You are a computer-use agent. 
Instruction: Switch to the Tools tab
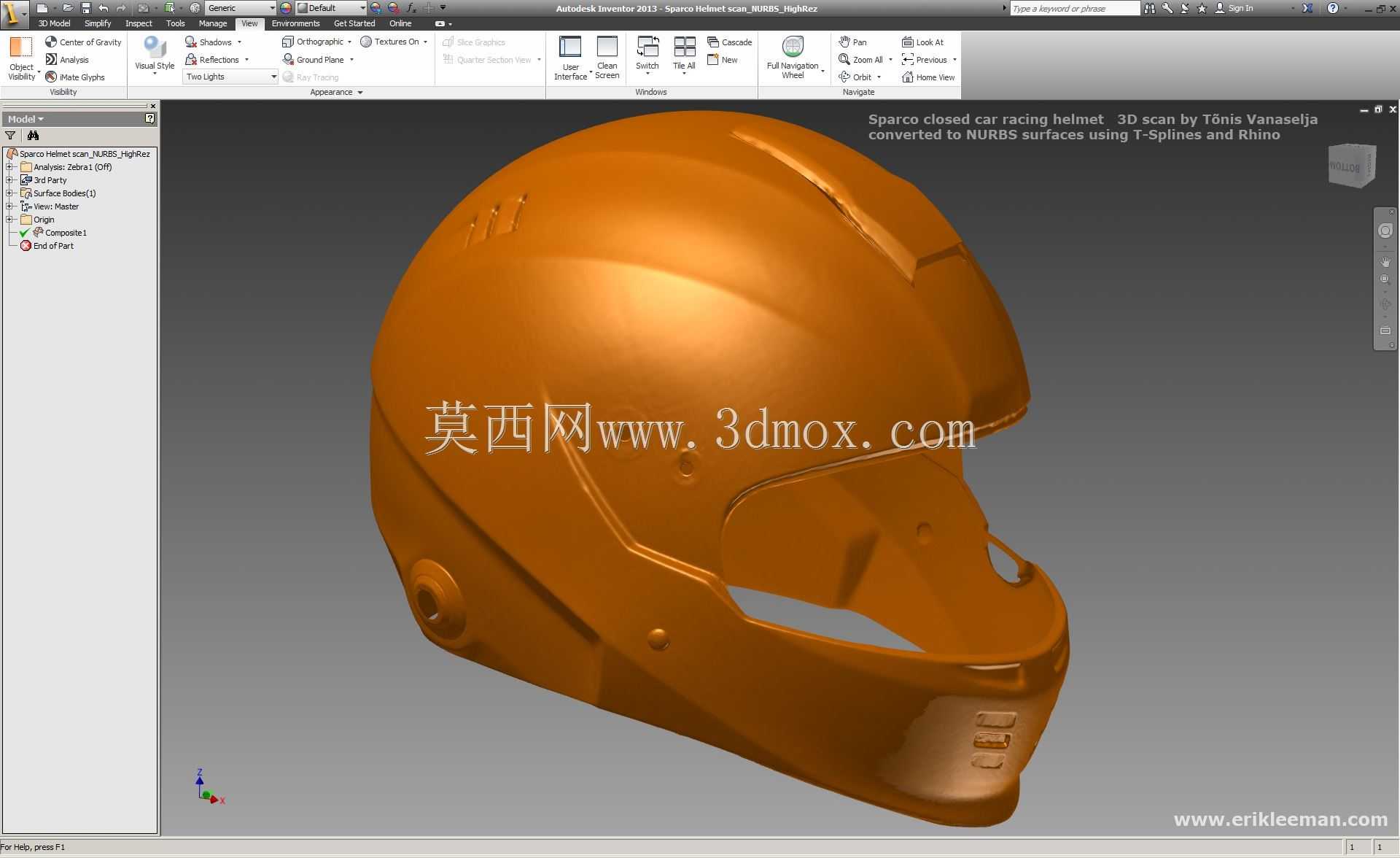pos(176,23)
